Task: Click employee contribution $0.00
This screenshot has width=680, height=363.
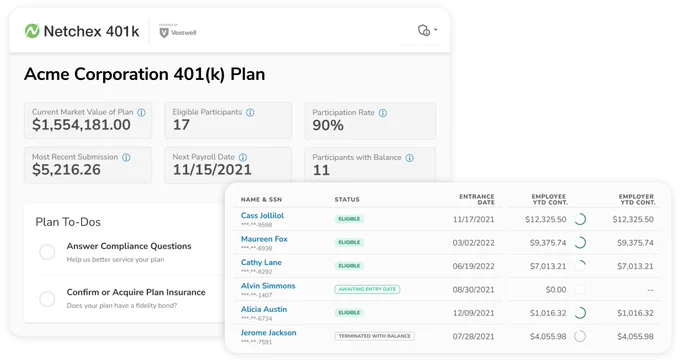Action: pyautogui.click(x=556, y=290)
